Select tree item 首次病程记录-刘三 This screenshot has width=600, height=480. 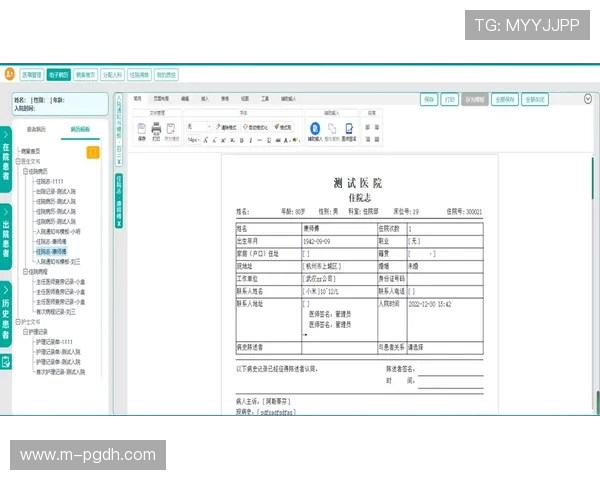[56, 312]
